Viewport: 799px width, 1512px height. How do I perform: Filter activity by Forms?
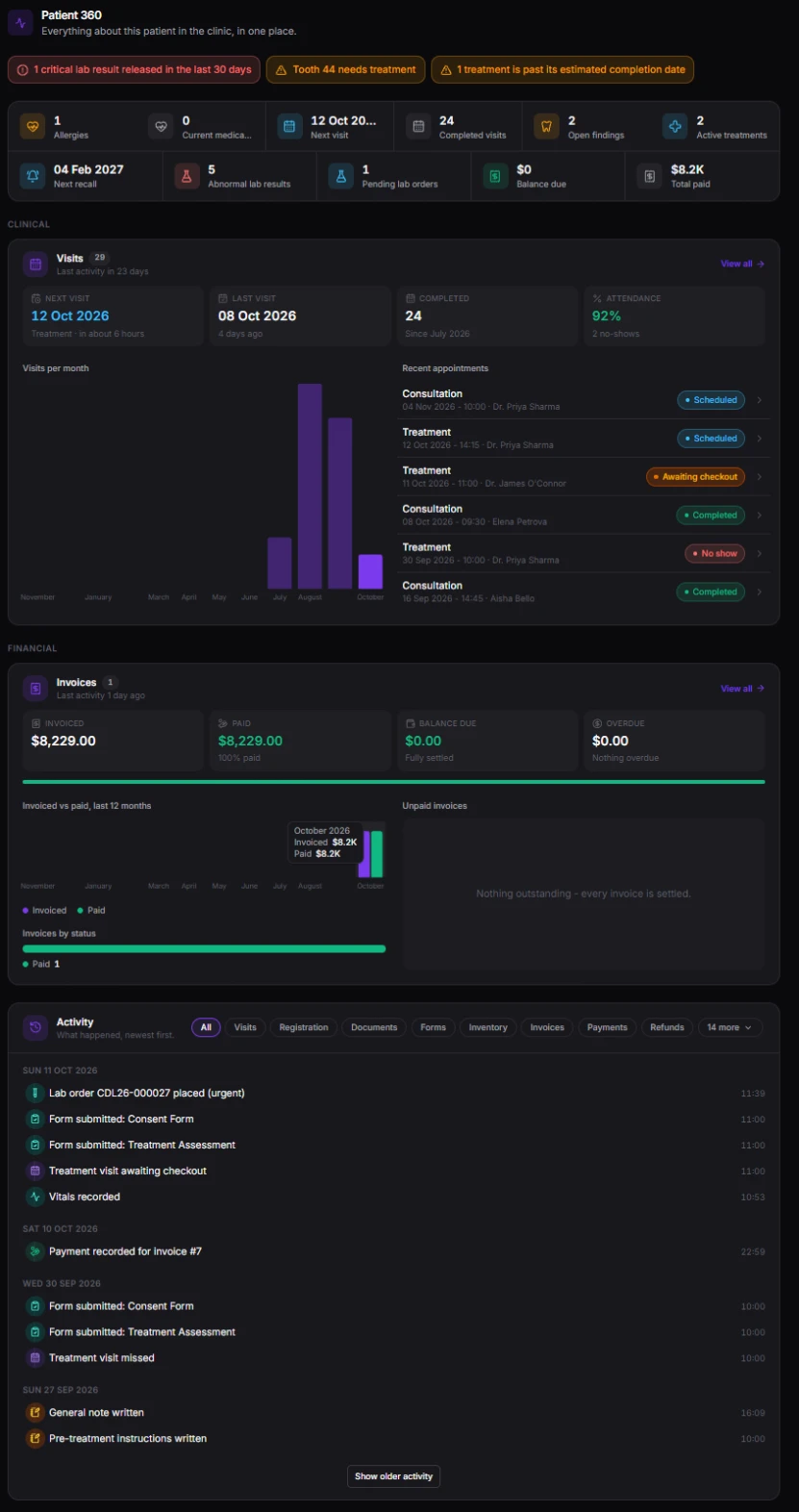(434, 1028)
